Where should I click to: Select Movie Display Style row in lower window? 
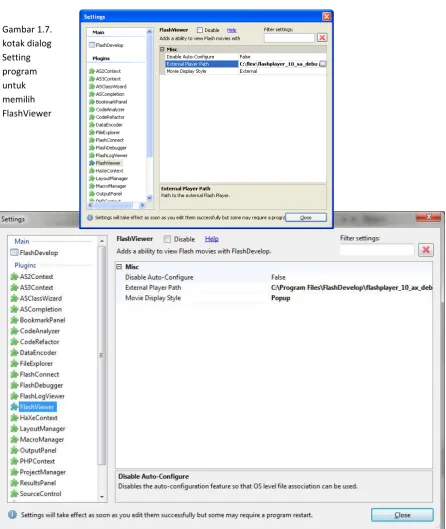tap(274, 298)
